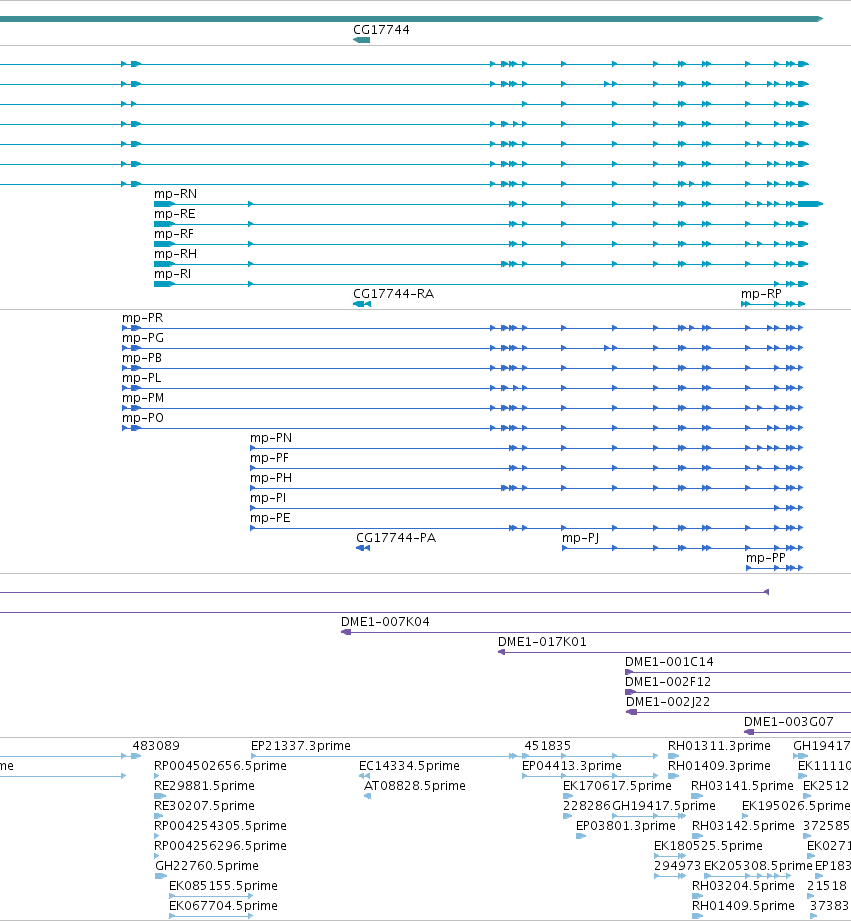Open the 451835 feature label
Screen dimensions: 851x921
(x=547, y=745)
